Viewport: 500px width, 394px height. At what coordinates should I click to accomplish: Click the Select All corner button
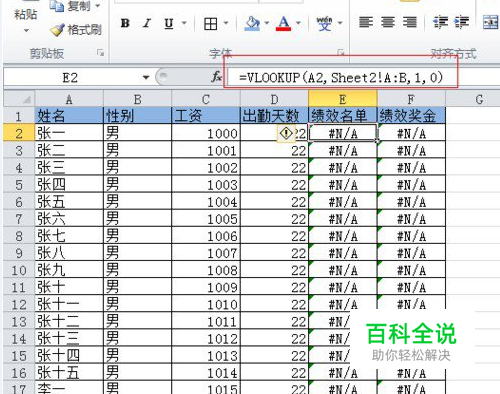tap(19, 99)
